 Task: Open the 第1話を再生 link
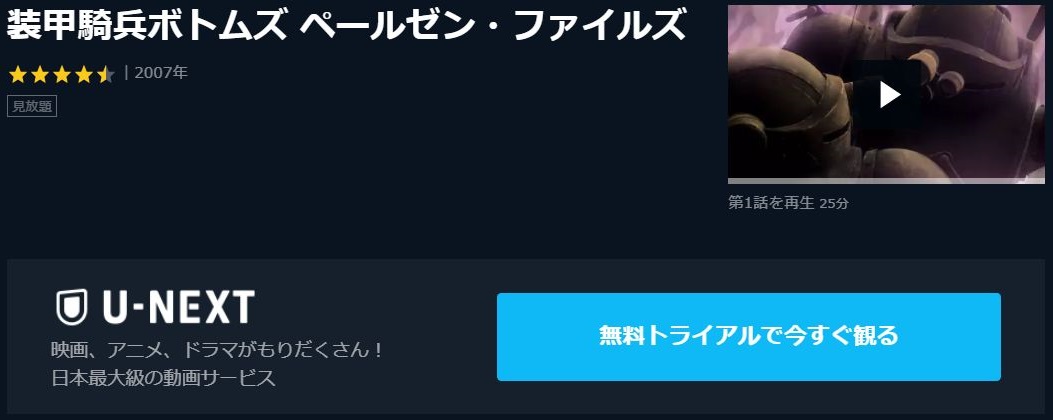tap(771, 203)
